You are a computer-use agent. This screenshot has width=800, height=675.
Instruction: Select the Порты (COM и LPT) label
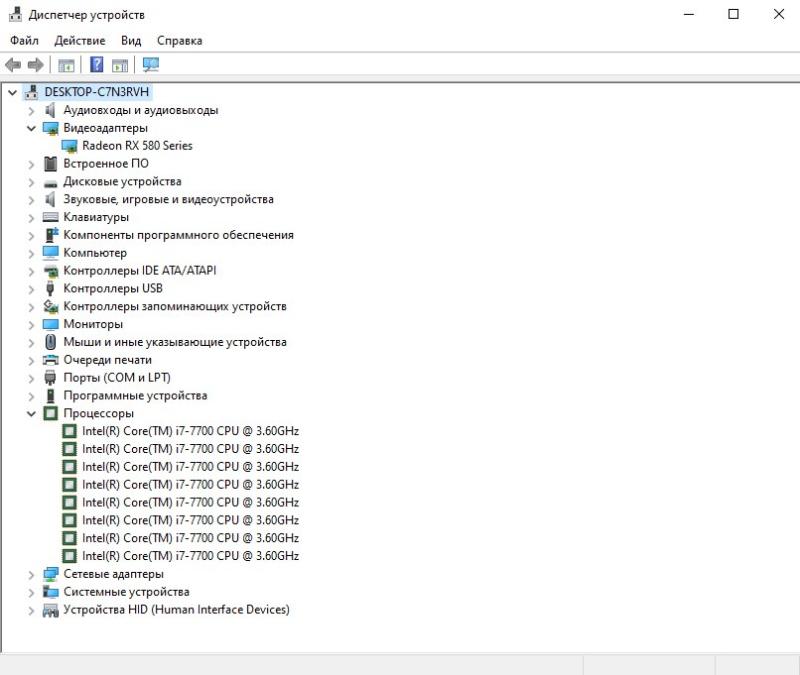click(117, 378)
